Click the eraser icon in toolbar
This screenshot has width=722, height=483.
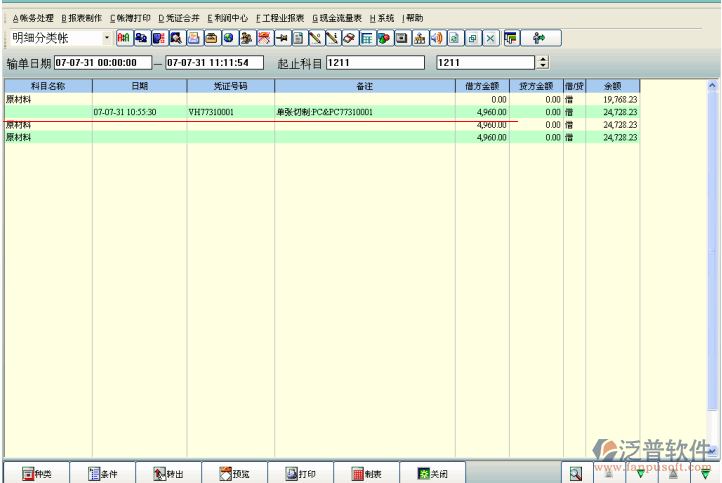coord(349,38)
